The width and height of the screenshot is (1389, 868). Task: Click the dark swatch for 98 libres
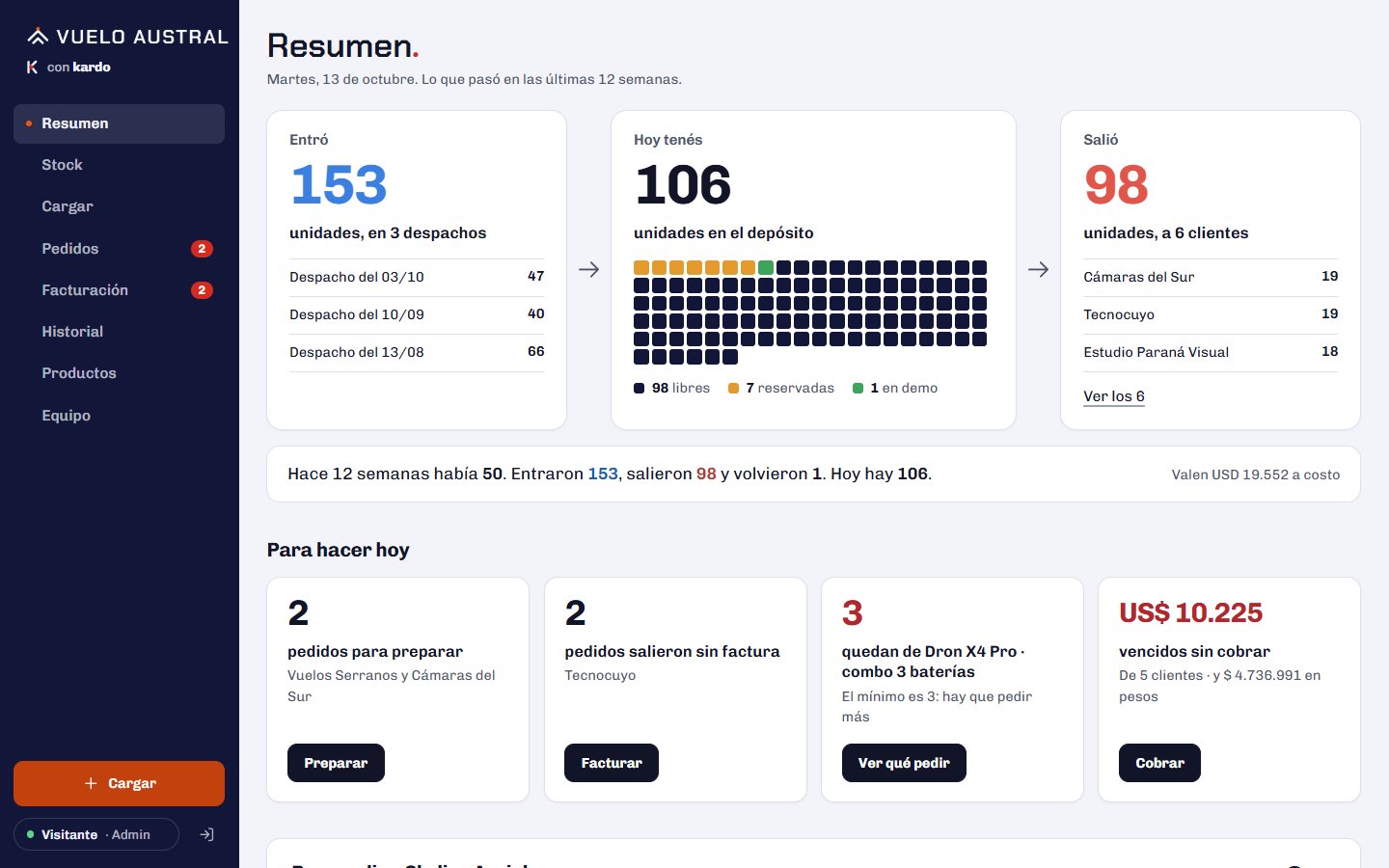tap(640, 389)
